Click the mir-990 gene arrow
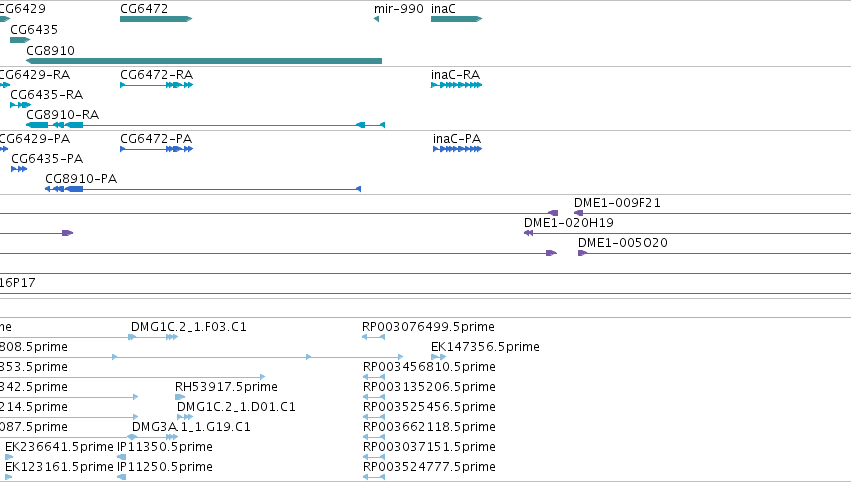 pos(376,19)
